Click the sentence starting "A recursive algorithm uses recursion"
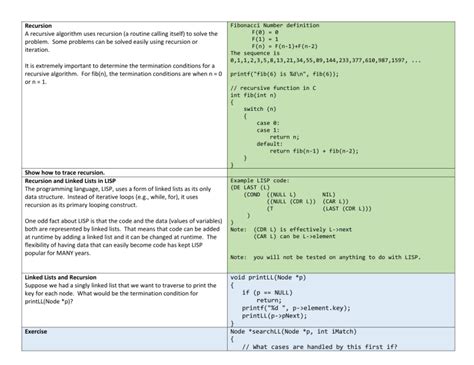Image resolution: width=474 pixels, height=365 pixels. [121, 42]
